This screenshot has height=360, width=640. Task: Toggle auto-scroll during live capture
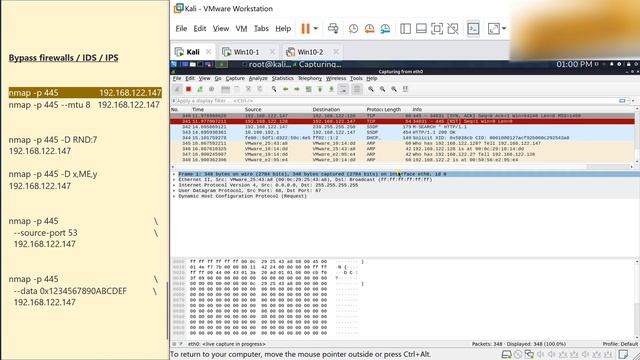343,89
